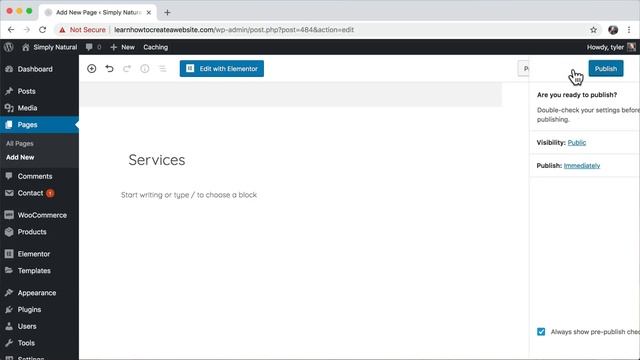Open block navigation list icon

(162, 69)
